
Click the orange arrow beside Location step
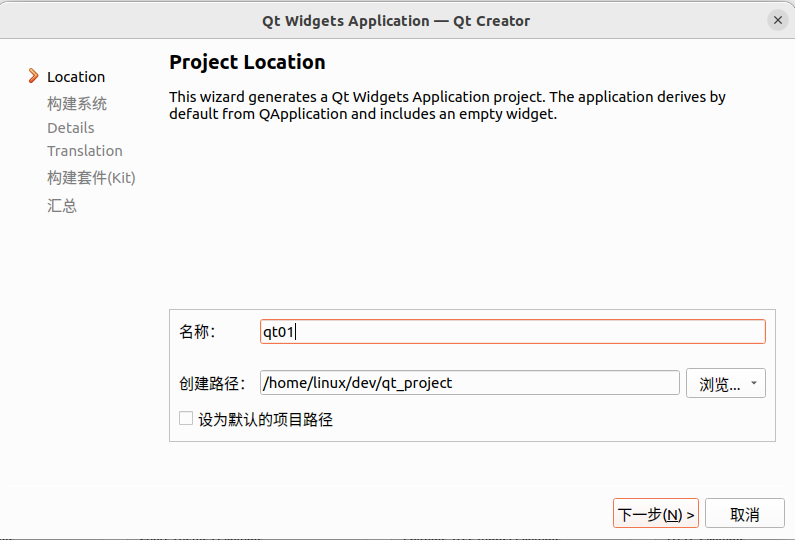[x=33, y=76]
